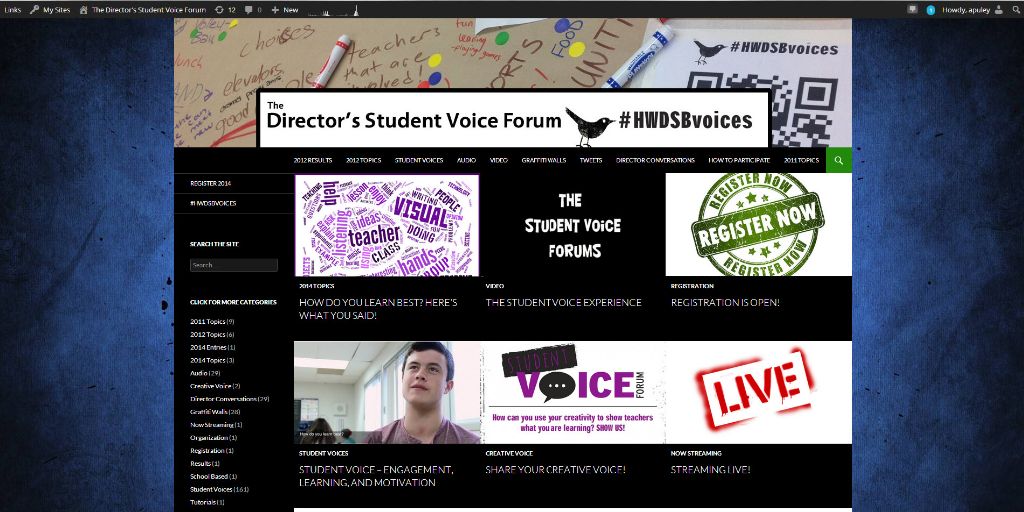Click Register 2014 sidebar link
The height and width of the screenshot is (512, 1024).
click(210, 184)
